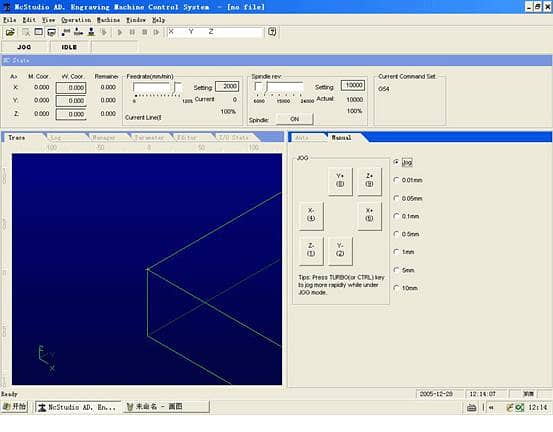Select the 0.5mm step radio button
Viewport: 553px width, 432px height.
pos(396,234)
